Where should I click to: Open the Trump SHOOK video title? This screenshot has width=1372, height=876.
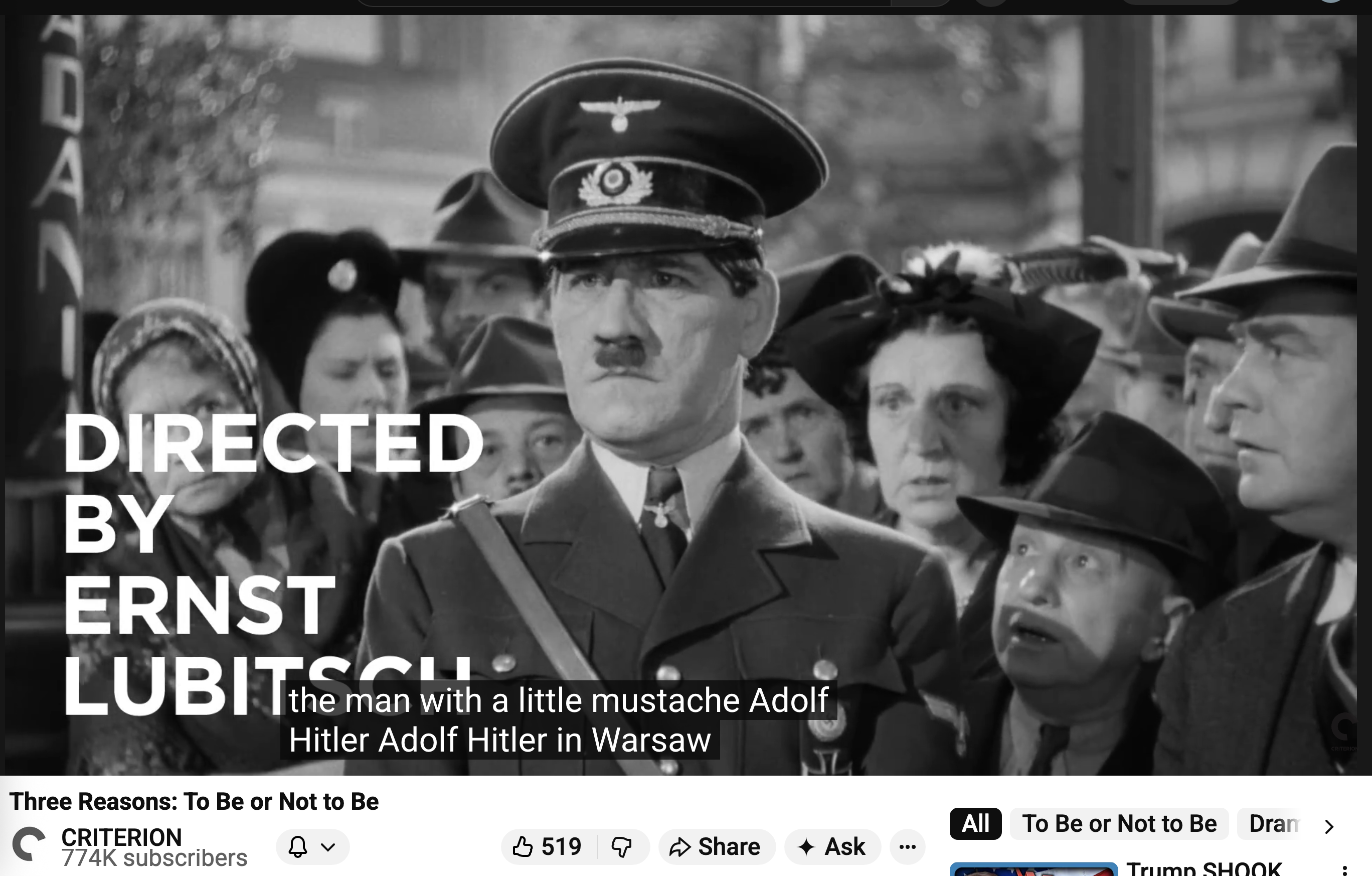point(1204,868)
